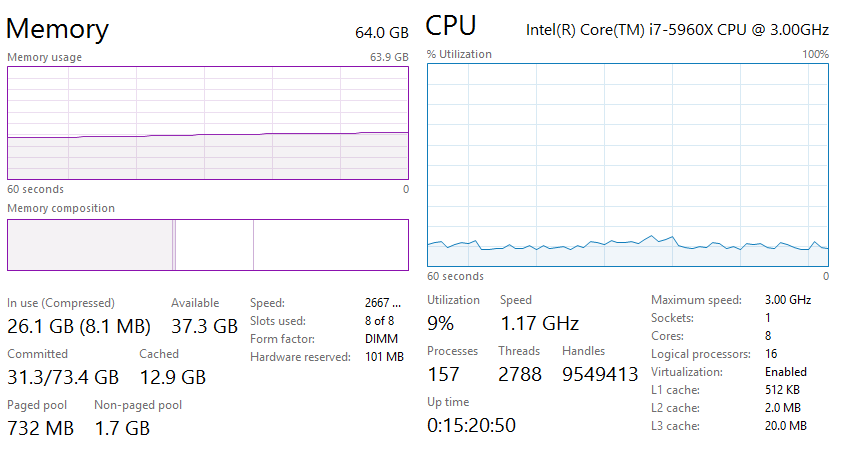Click the Handles count 9549413
This screenshot has height=449, width=847.
[599, 375]
